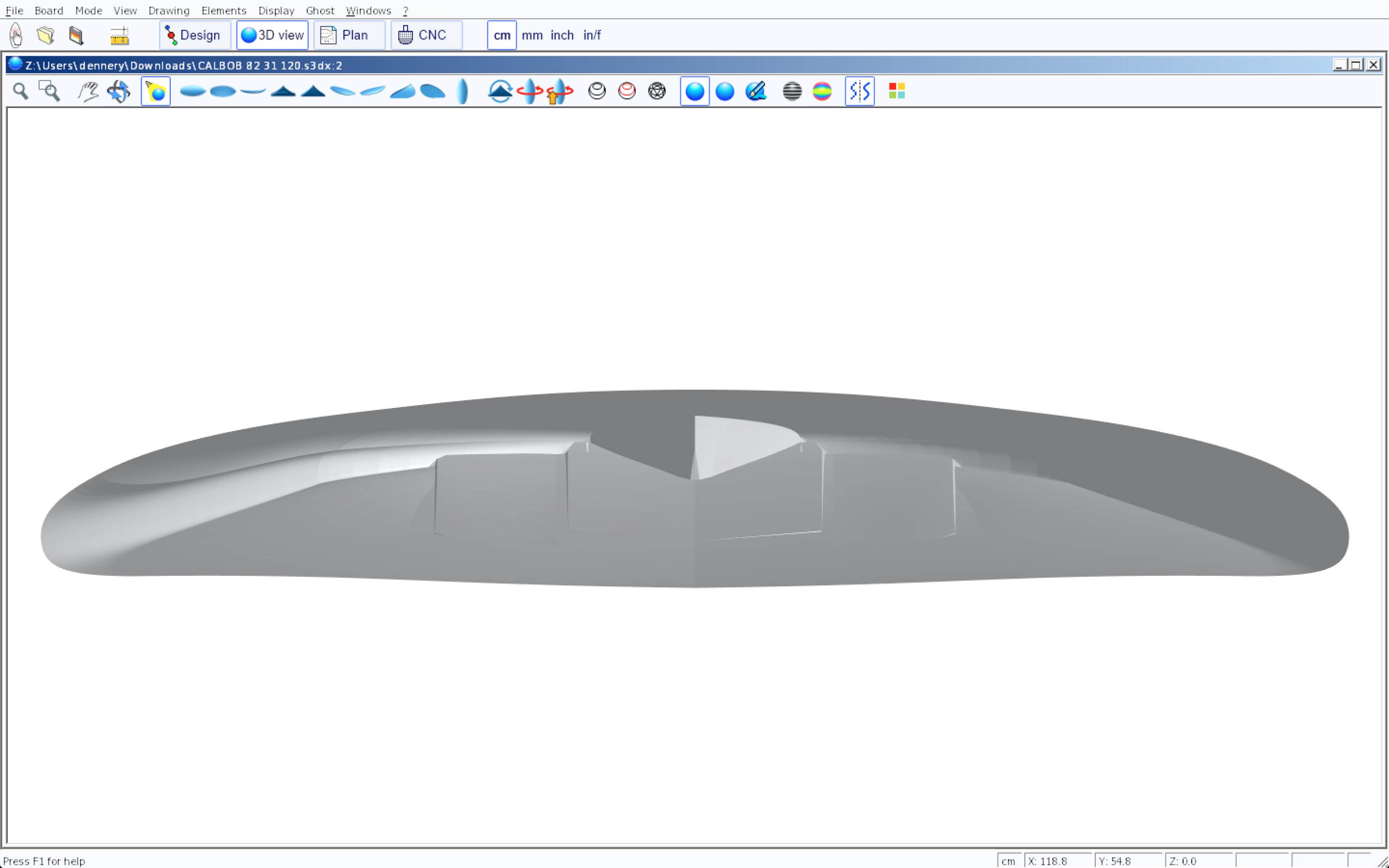Toggle the first blue sphere shading mode
The height and width of the screenshot is (868, 1389).
point(694,91)
